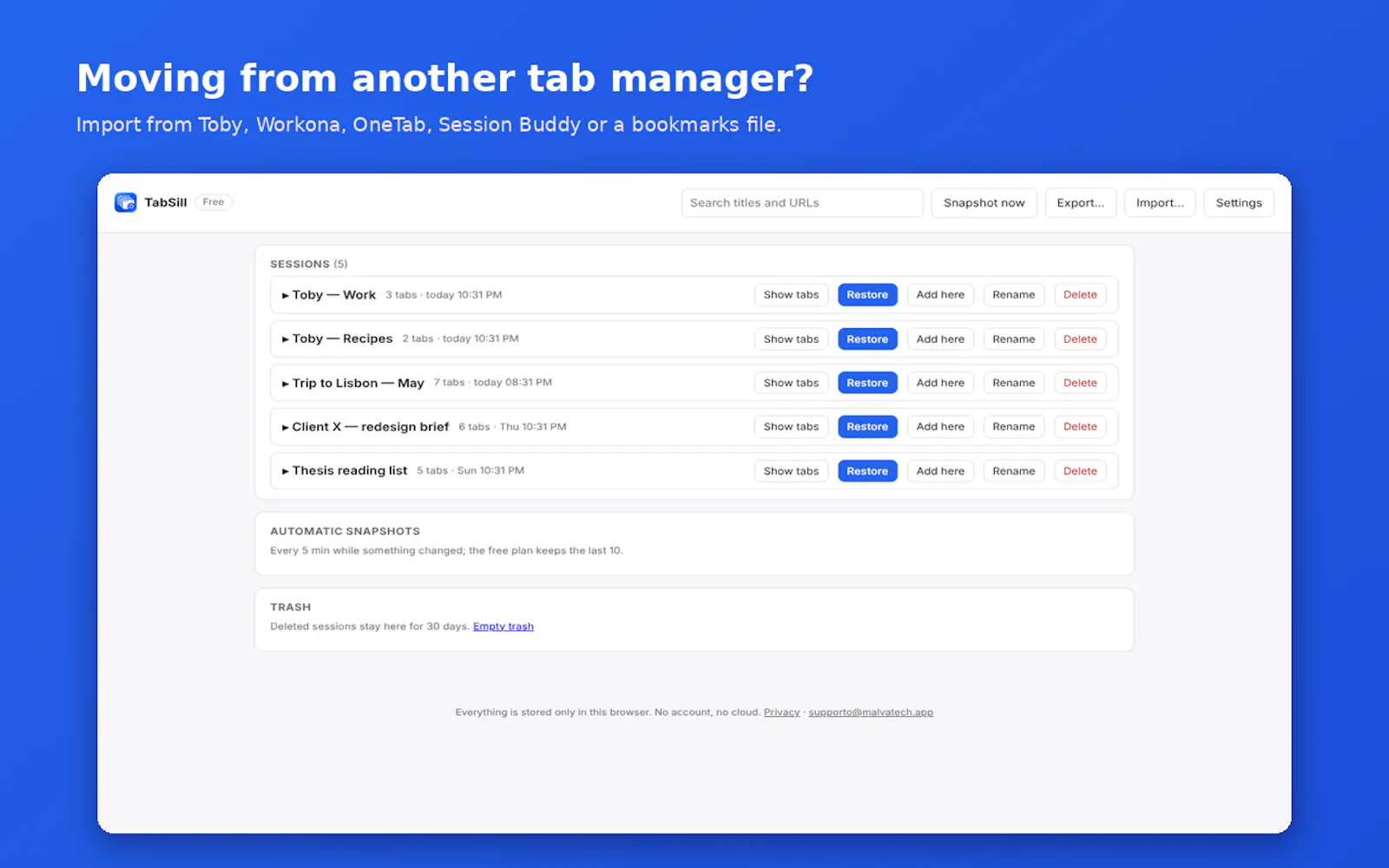Image resolution: width=1389 pixels, height=868 pixels.
Task: Show tabs for Toby — Recipes
Action: (791, 339)
